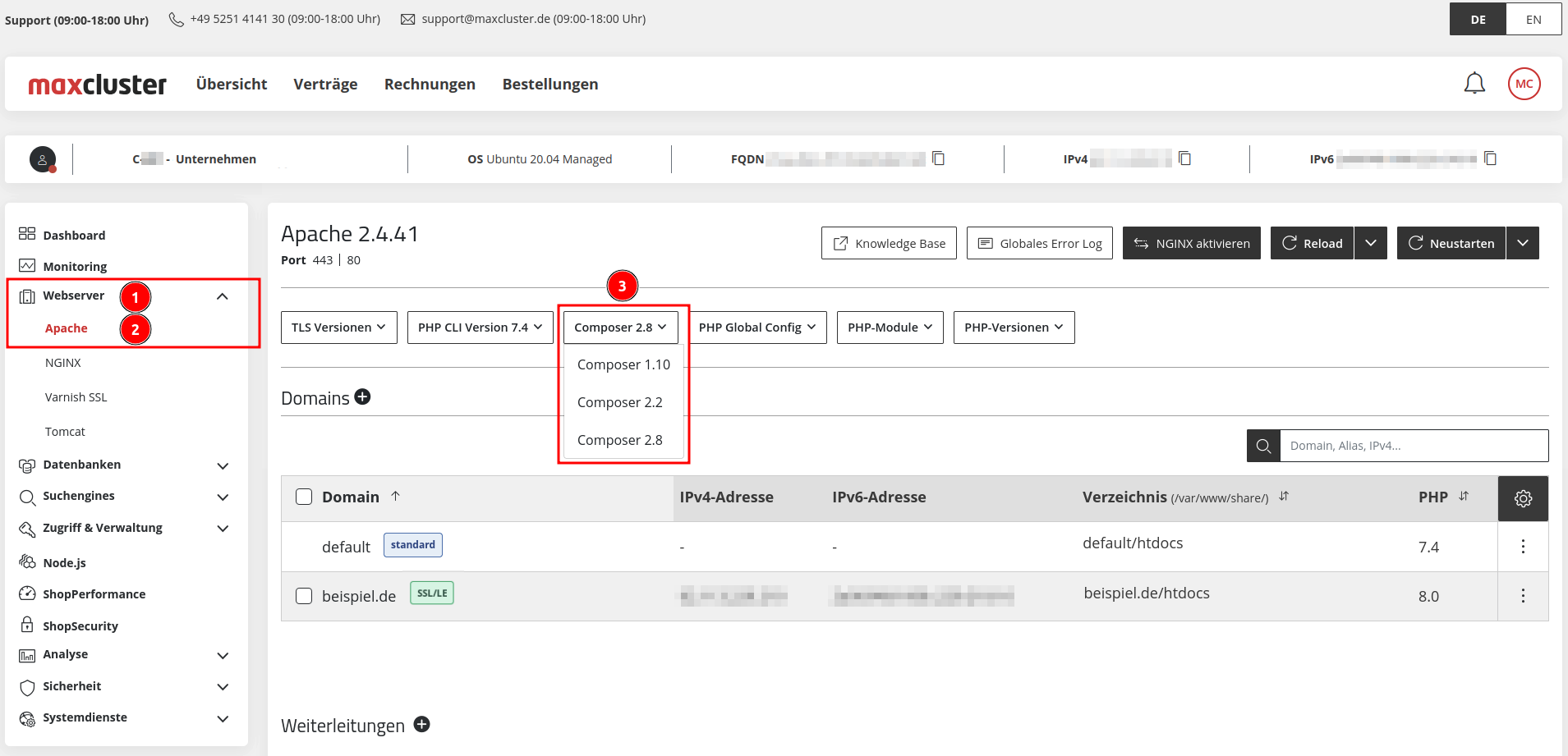1568x756 pixels.
Task: Copy the IPv6 address to clipboard
Action: 1490,158
